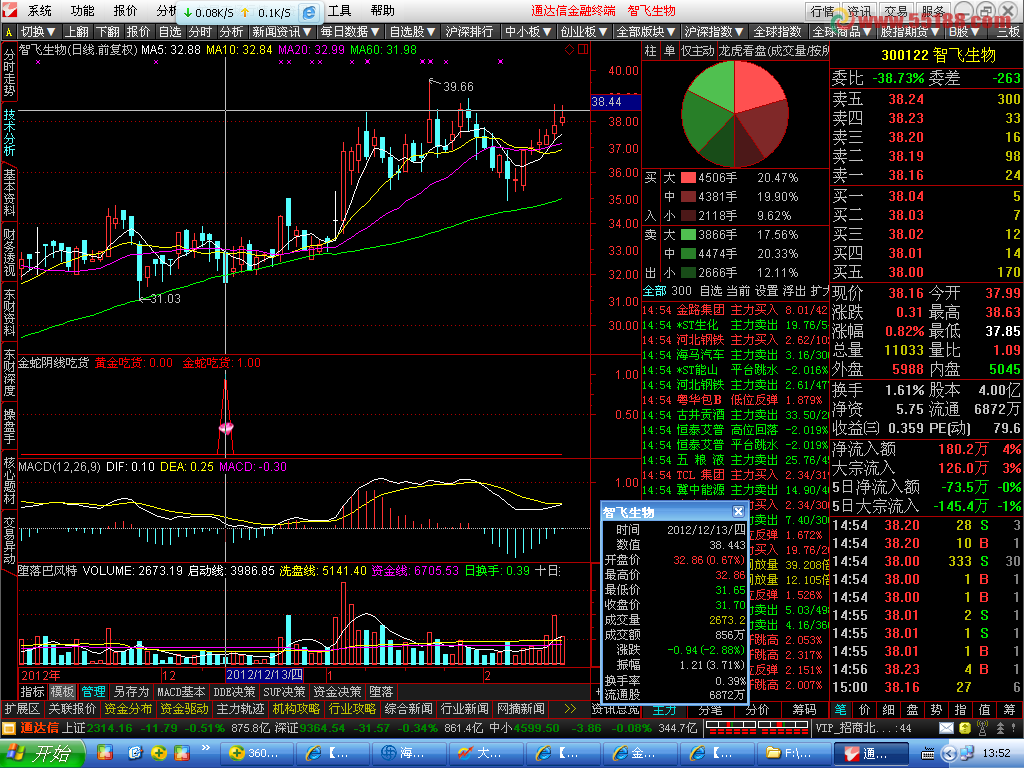
Task: Open the 工具 menu
Action: tap(340, 10)
